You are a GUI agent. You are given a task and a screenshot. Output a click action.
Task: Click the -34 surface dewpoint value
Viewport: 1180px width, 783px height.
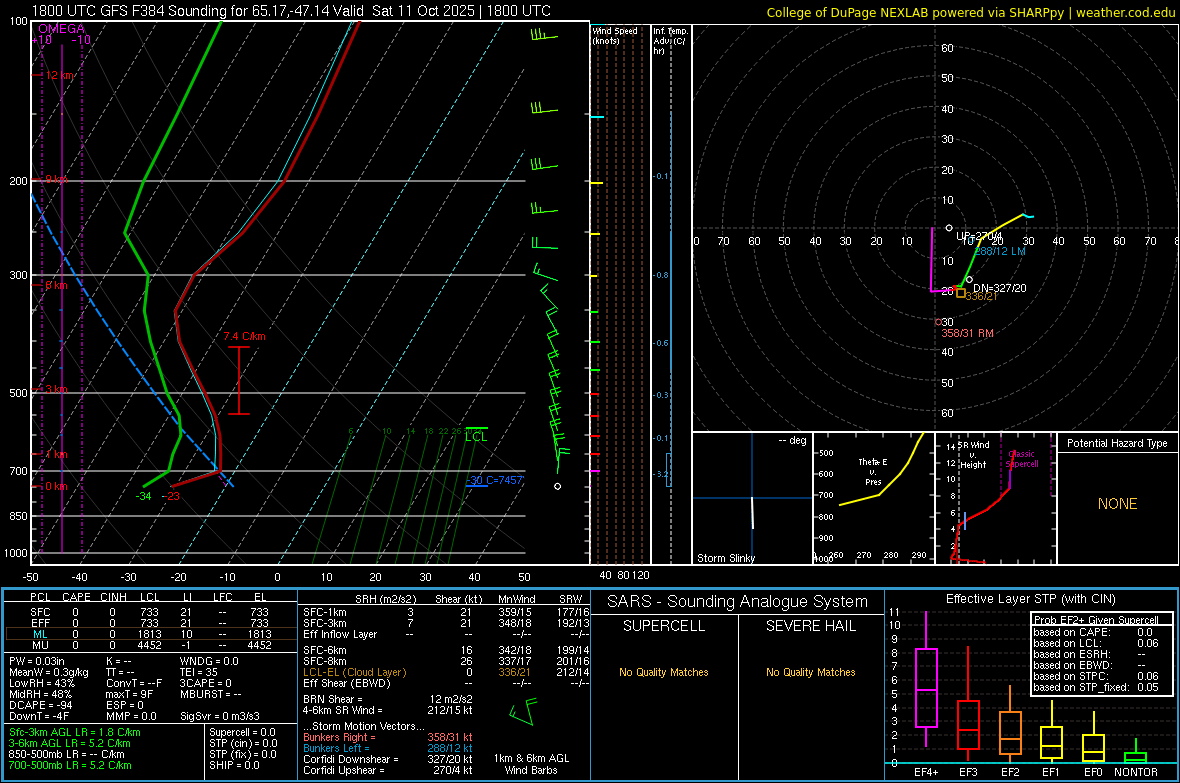[x=144, y=496]
